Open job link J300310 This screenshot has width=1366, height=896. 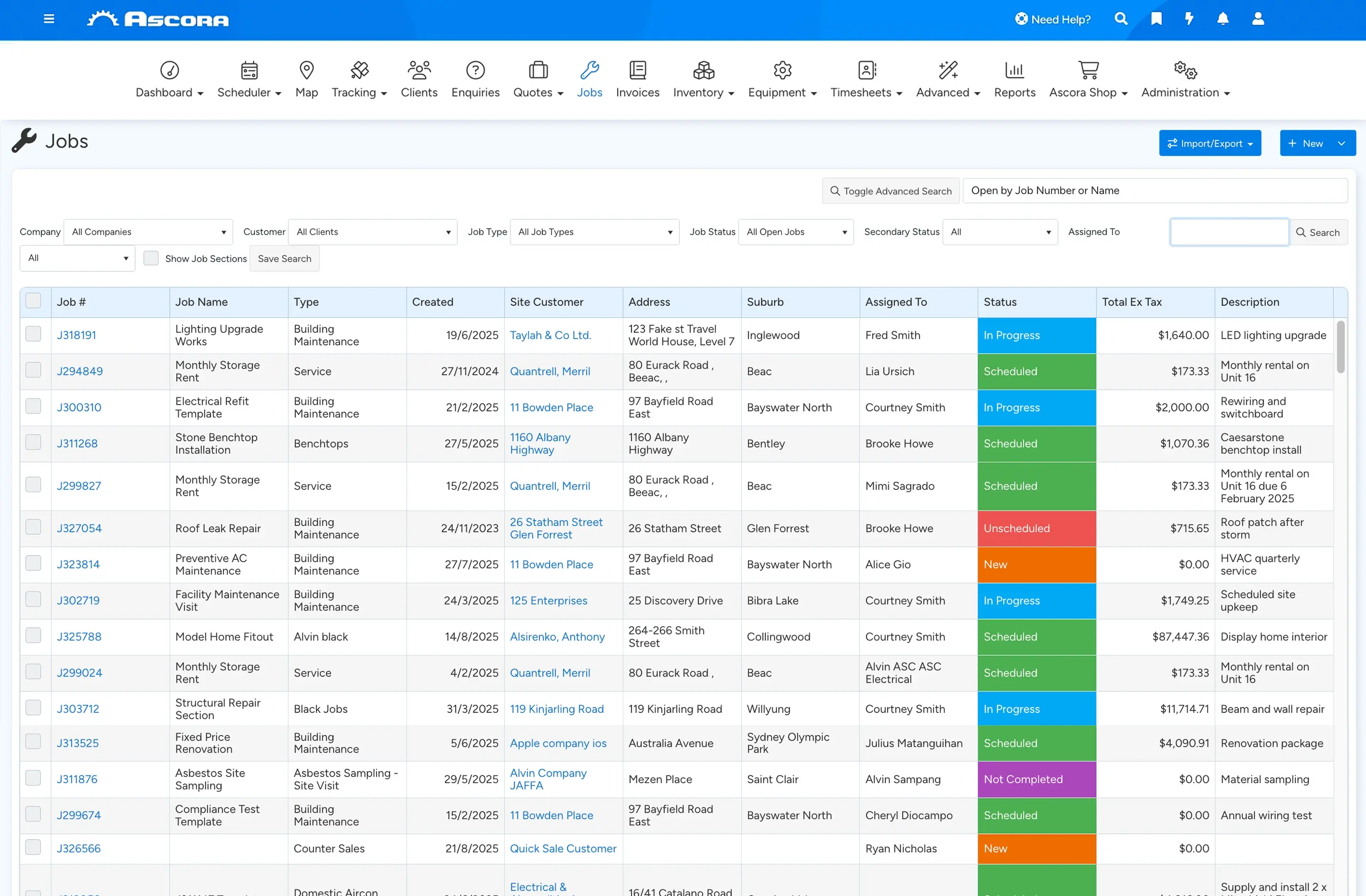pos(79,407)
